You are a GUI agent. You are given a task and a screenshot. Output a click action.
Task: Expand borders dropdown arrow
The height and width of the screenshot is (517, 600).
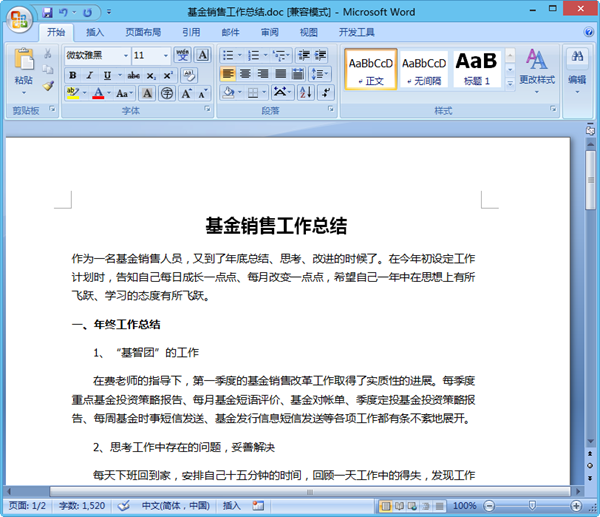264,92
